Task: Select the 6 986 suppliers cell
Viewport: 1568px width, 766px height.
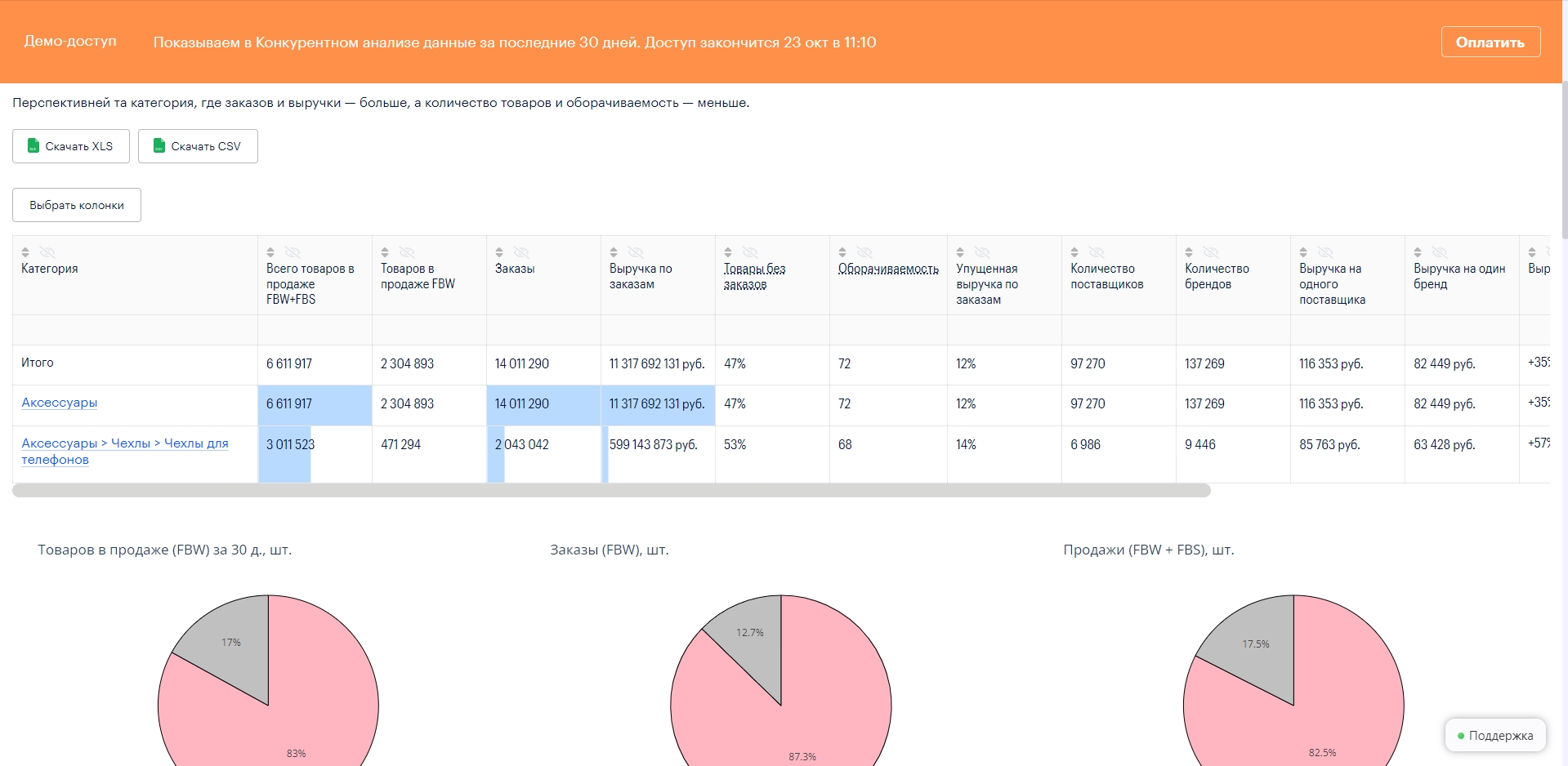Action: 1119,454
